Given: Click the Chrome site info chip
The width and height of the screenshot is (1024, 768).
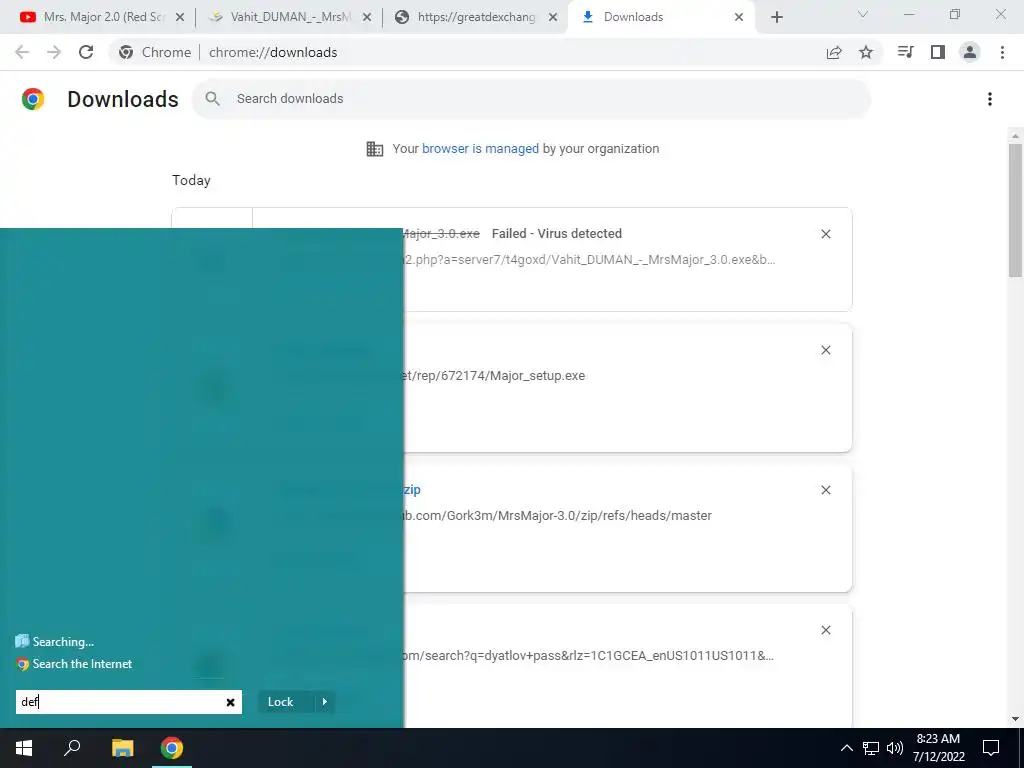Looking at the screenshot, I should pos(155,52).
